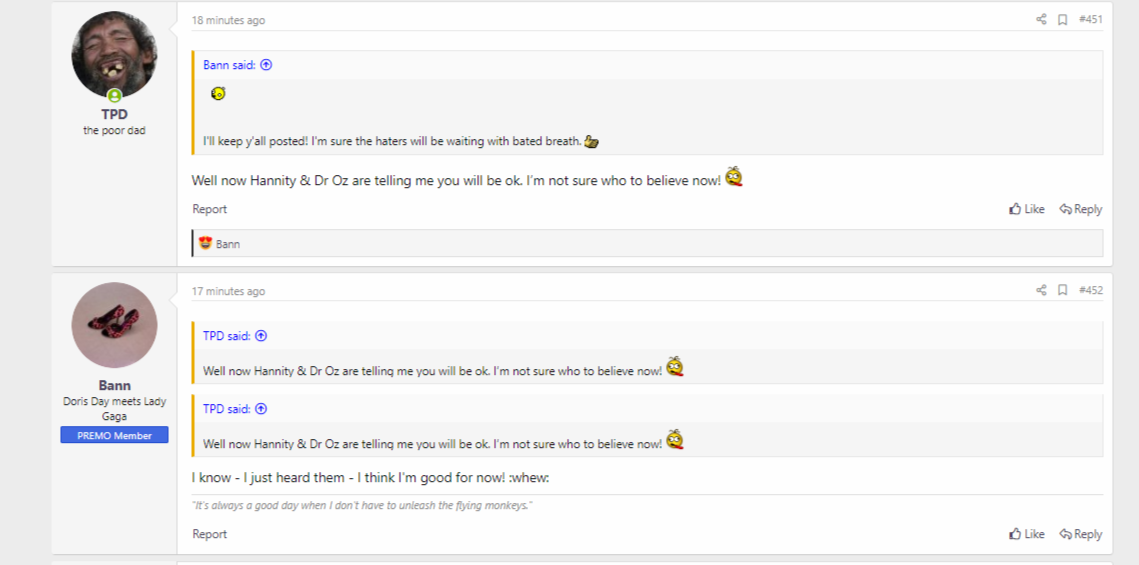Image resolution: width=1139 pixels, height=565 pixels.
Task: Share post #452 via share icon
Action: (1041, 290)
